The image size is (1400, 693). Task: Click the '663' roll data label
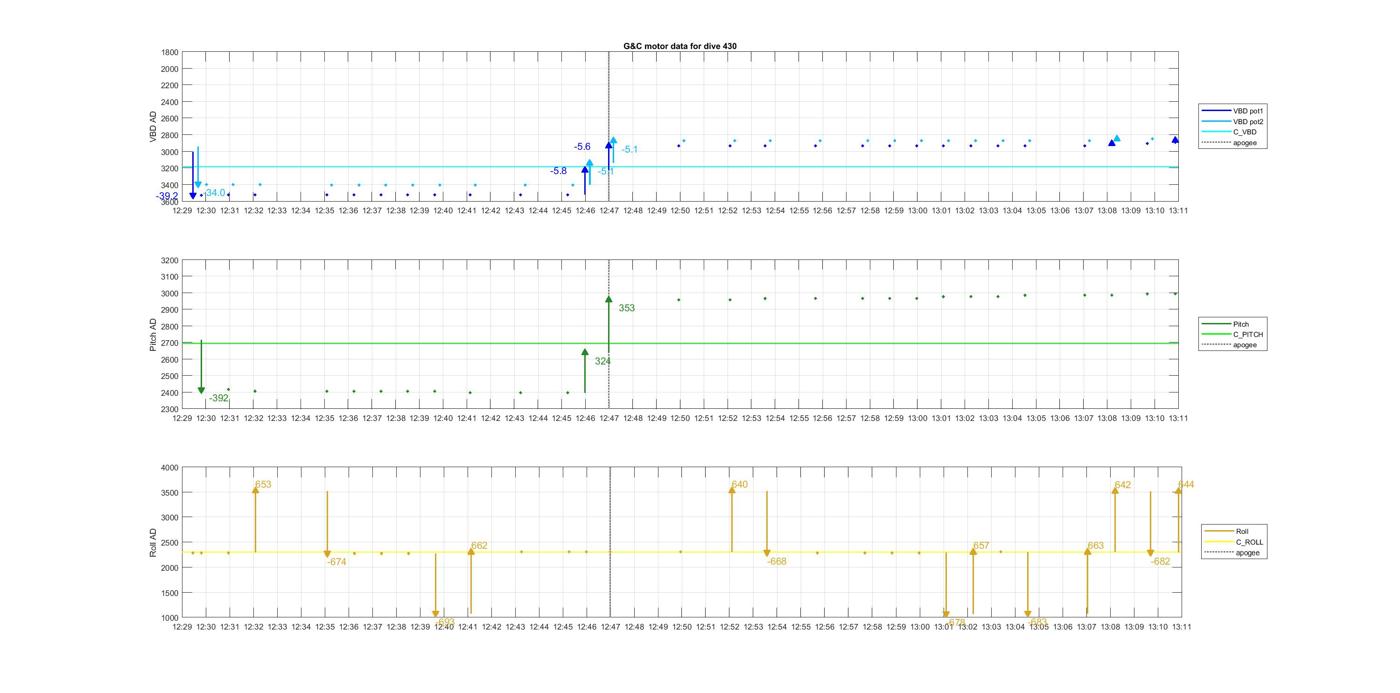(1096, 546)
